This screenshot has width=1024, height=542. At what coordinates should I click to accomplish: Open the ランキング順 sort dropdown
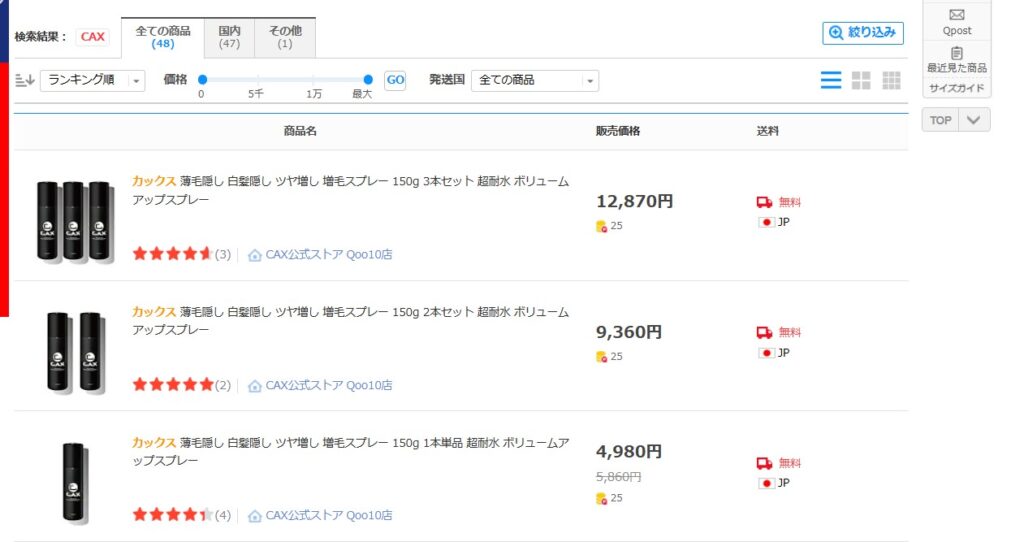click(93, 80)
